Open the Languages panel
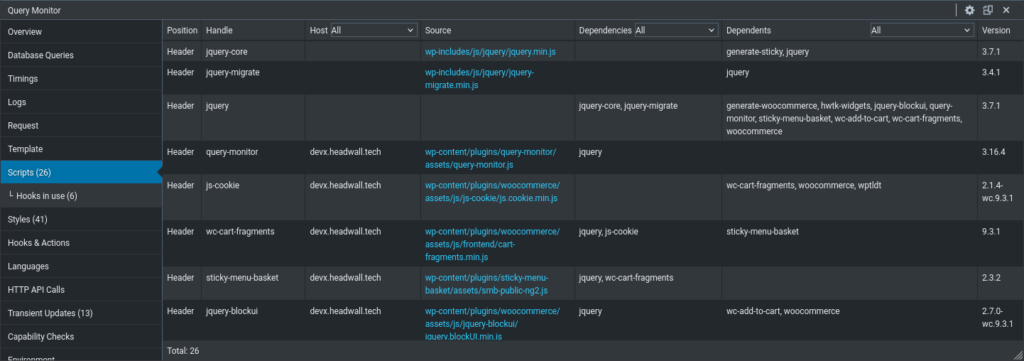This screenshot has height=361, width=1024. [81, 266]
